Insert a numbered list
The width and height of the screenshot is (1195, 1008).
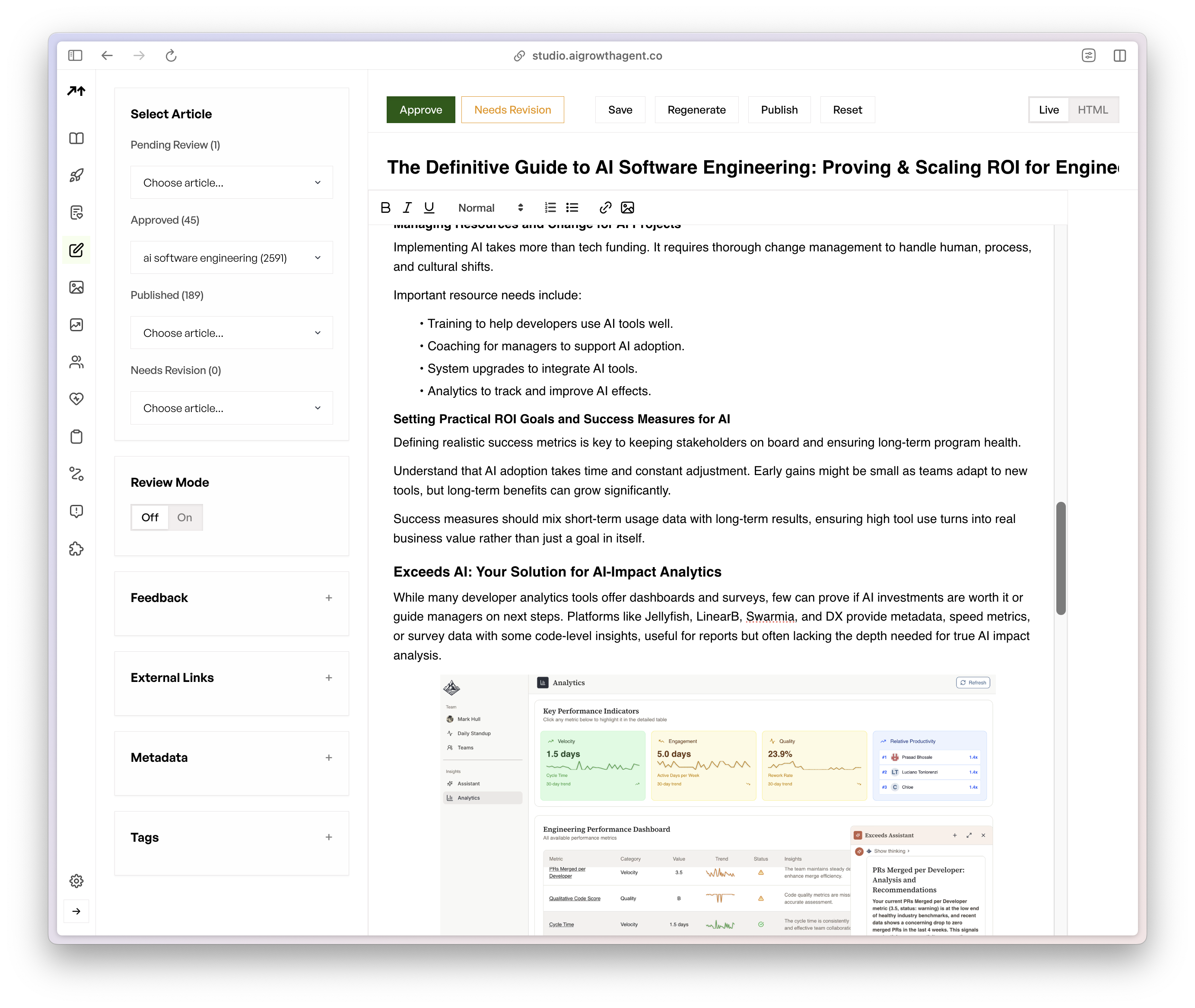tap(550, 207)
